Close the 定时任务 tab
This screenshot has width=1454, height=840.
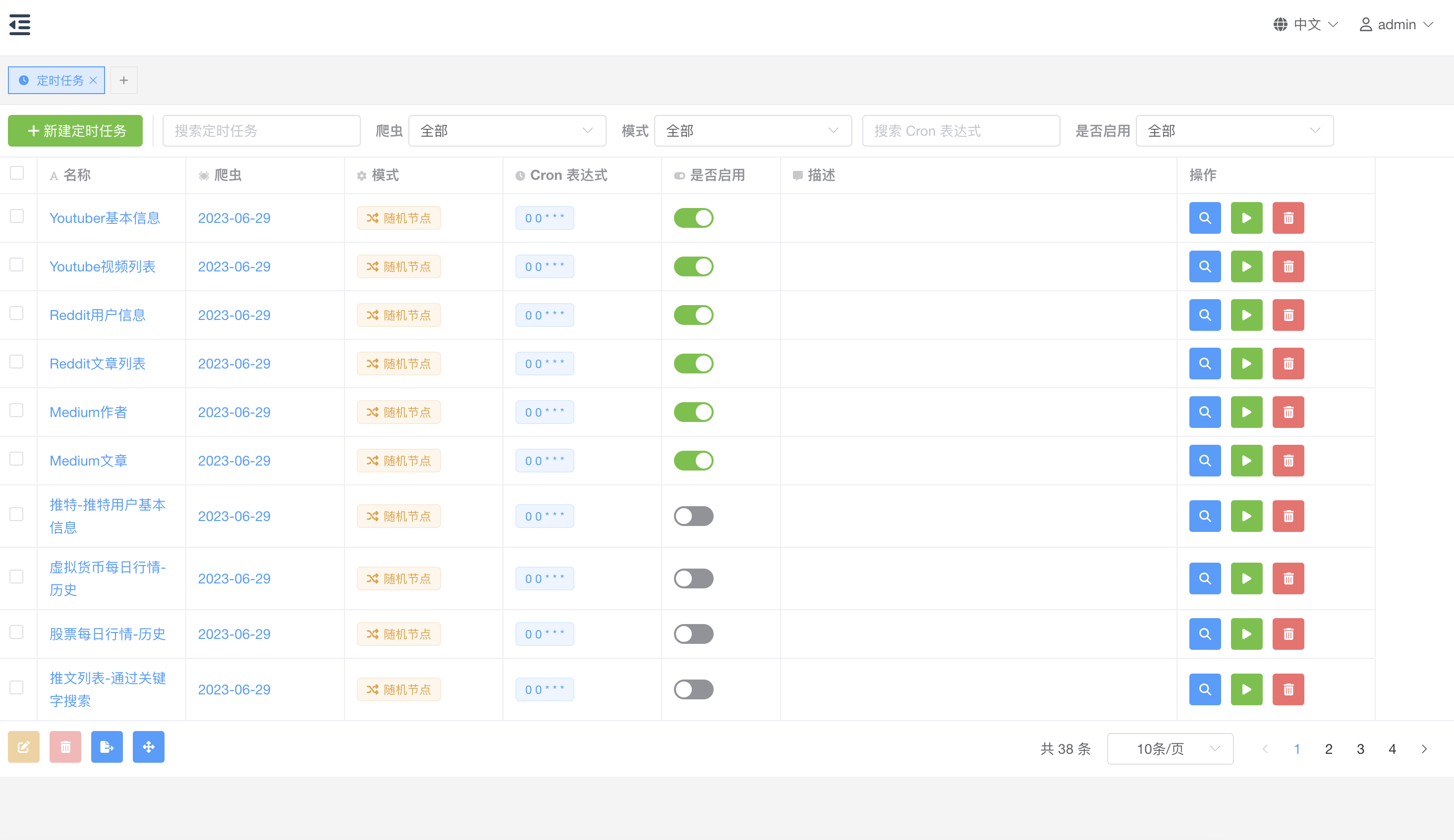[93, 80]
